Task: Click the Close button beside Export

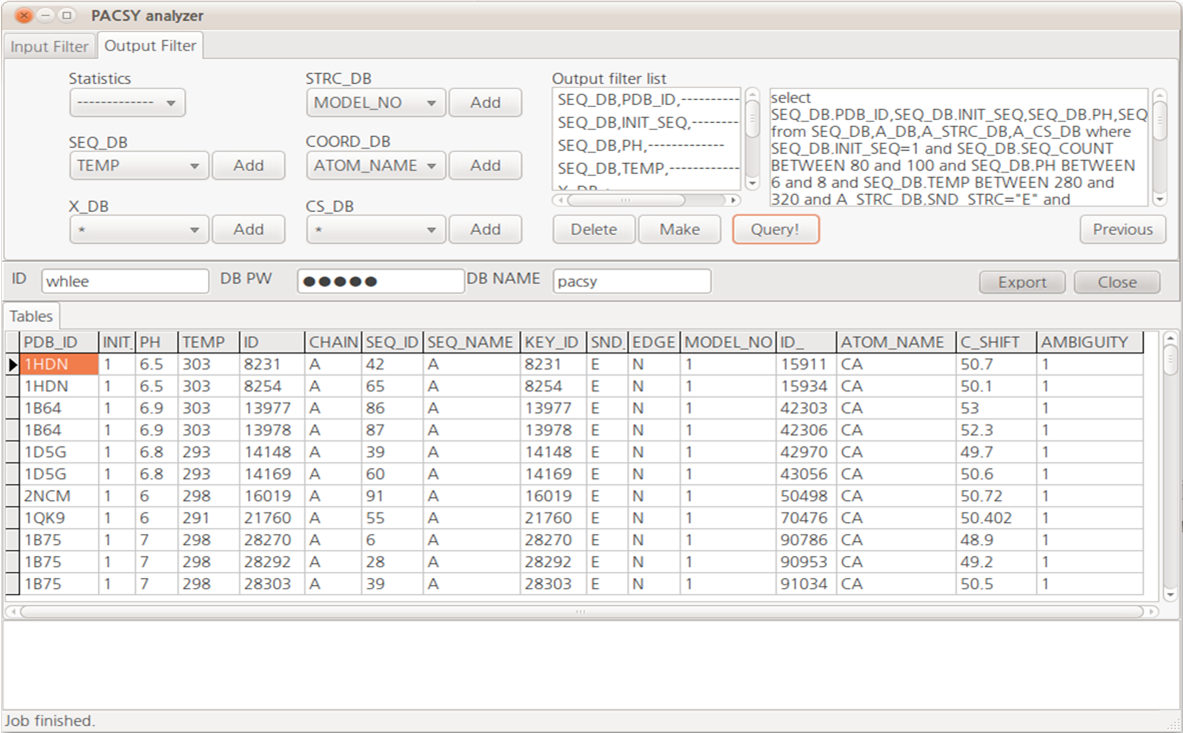Action: [1117, 282]
